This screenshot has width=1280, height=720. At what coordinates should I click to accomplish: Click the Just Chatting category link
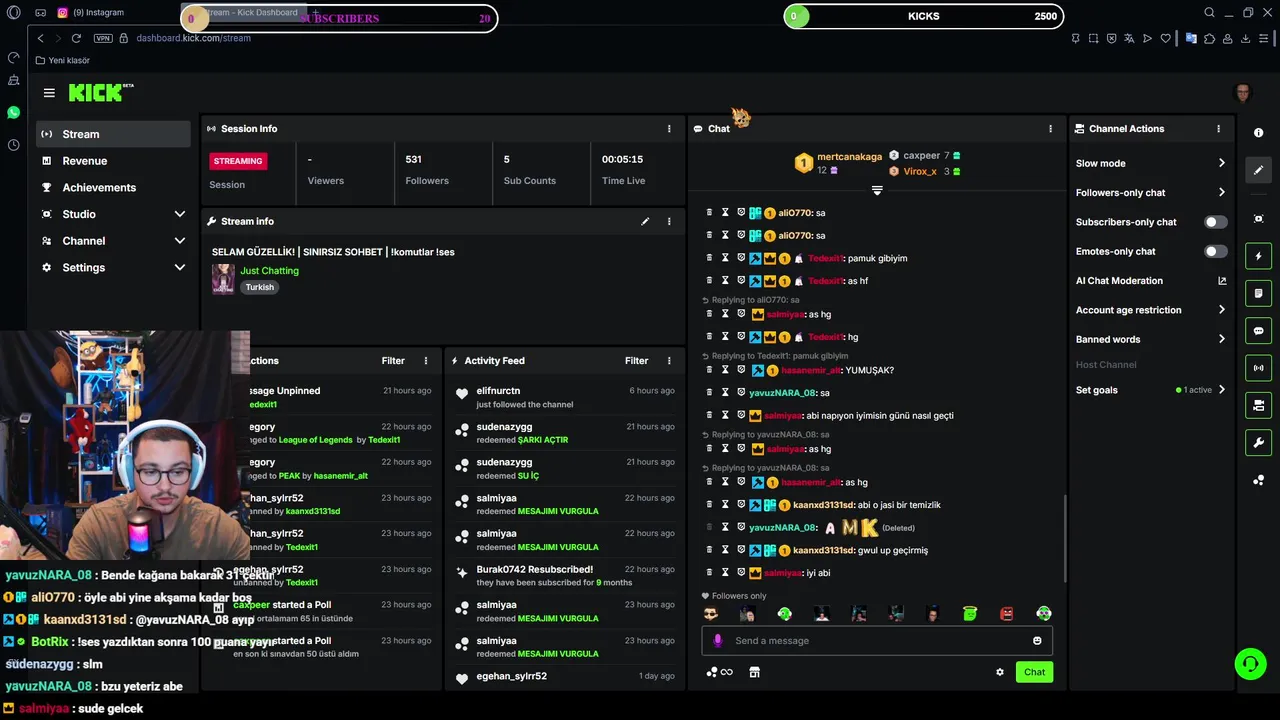269,271
